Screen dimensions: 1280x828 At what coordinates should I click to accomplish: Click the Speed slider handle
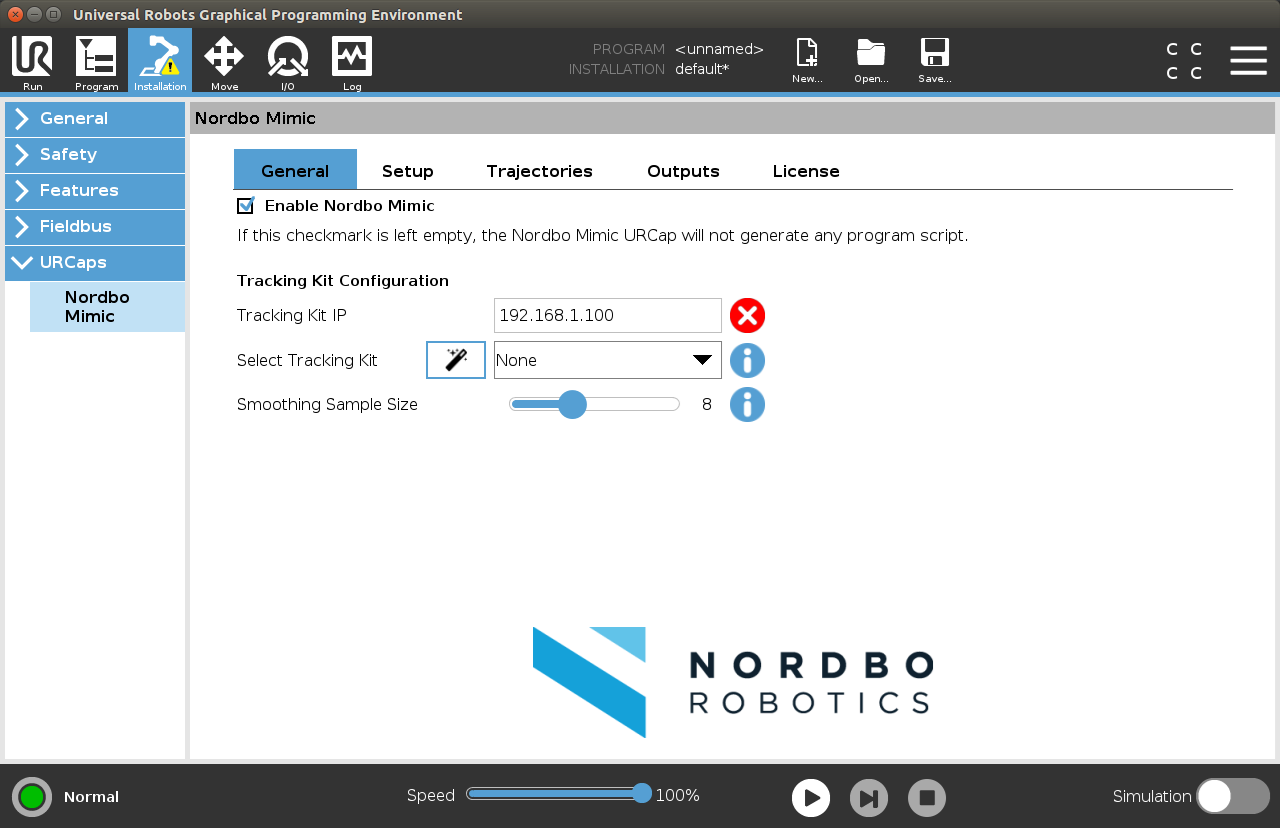(642, 794)
